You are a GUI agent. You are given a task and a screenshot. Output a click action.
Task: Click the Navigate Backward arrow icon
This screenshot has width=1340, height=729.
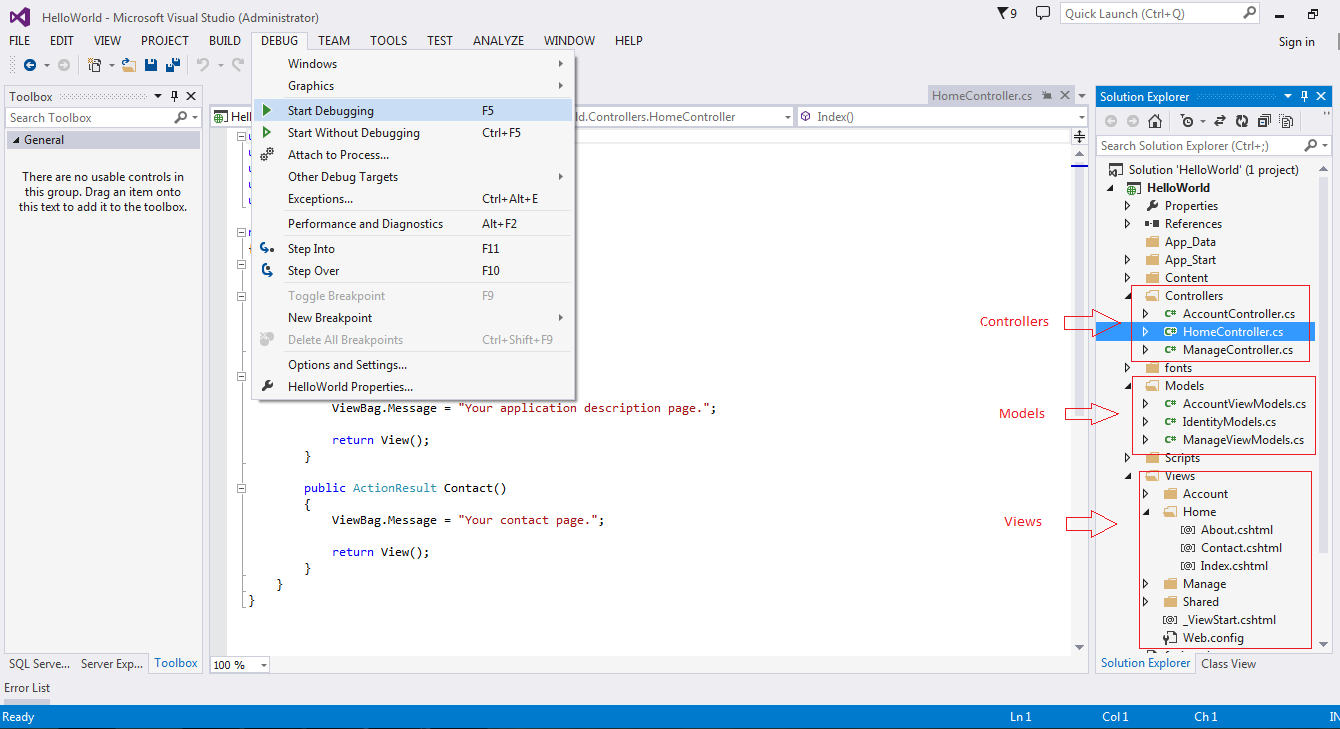pyautogui.click(x=30, y=65)
